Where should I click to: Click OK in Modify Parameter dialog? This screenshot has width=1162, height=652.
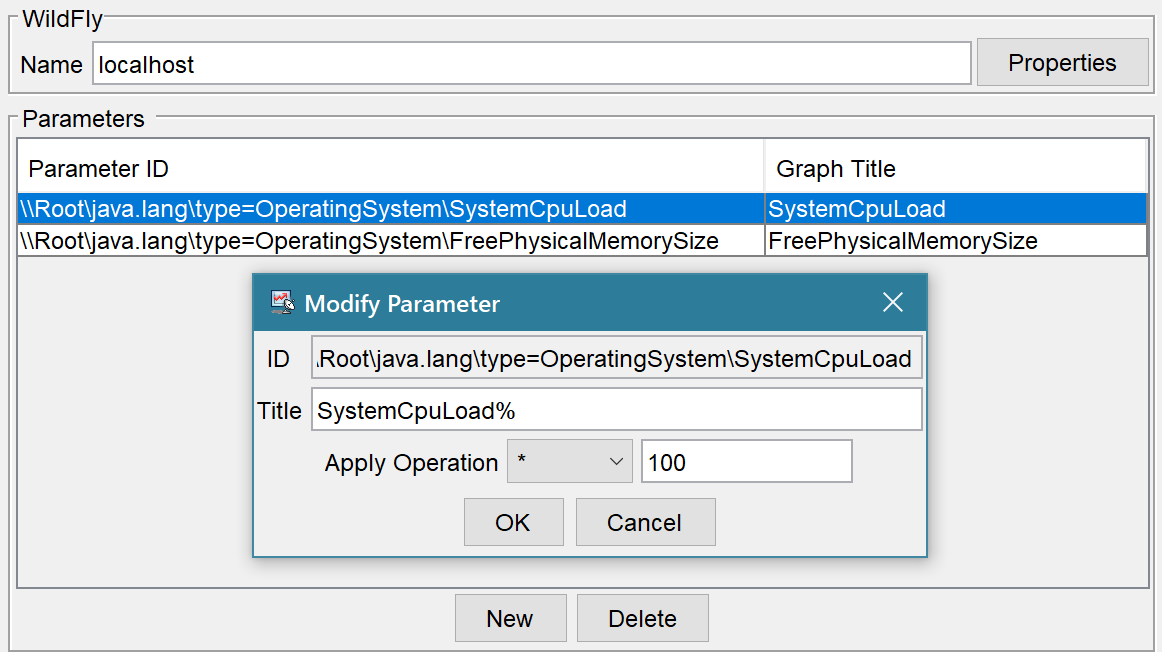(514, 522)
